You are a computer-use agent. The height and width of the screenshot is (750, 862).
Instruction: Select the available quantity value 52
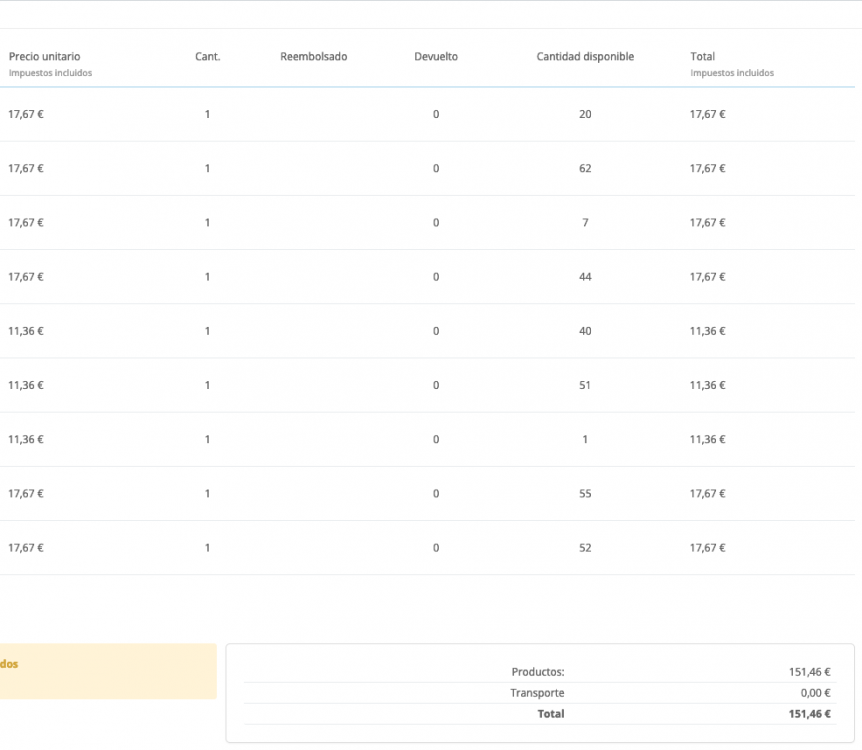585,547
